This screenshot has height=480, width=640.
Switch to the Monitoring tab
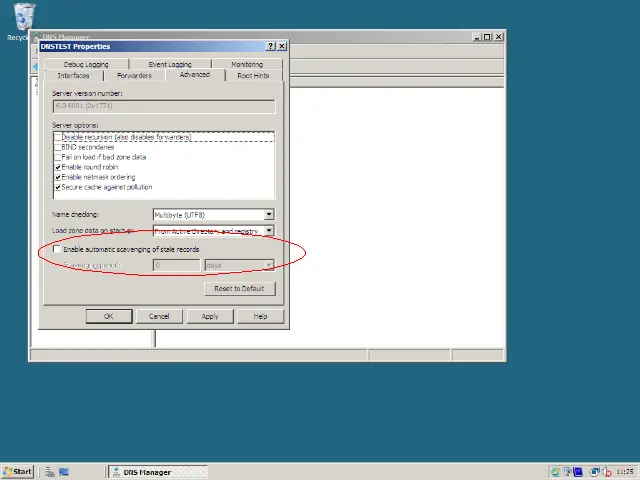pyautogui.click(x=247, y=64)
